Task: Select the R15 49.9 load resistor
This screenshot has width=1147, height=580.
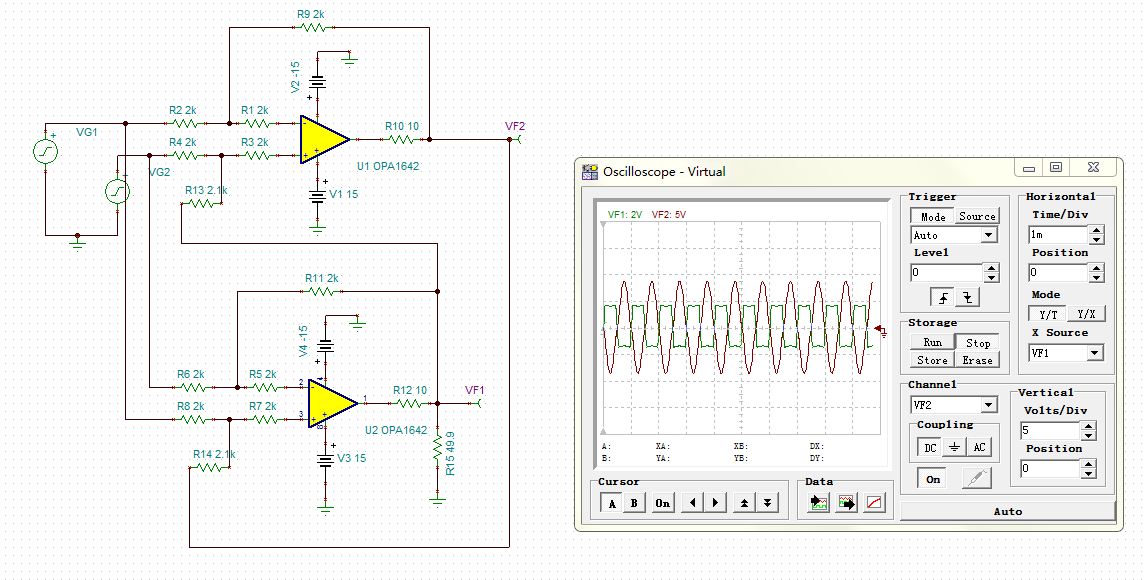Action: click(437, 448)
